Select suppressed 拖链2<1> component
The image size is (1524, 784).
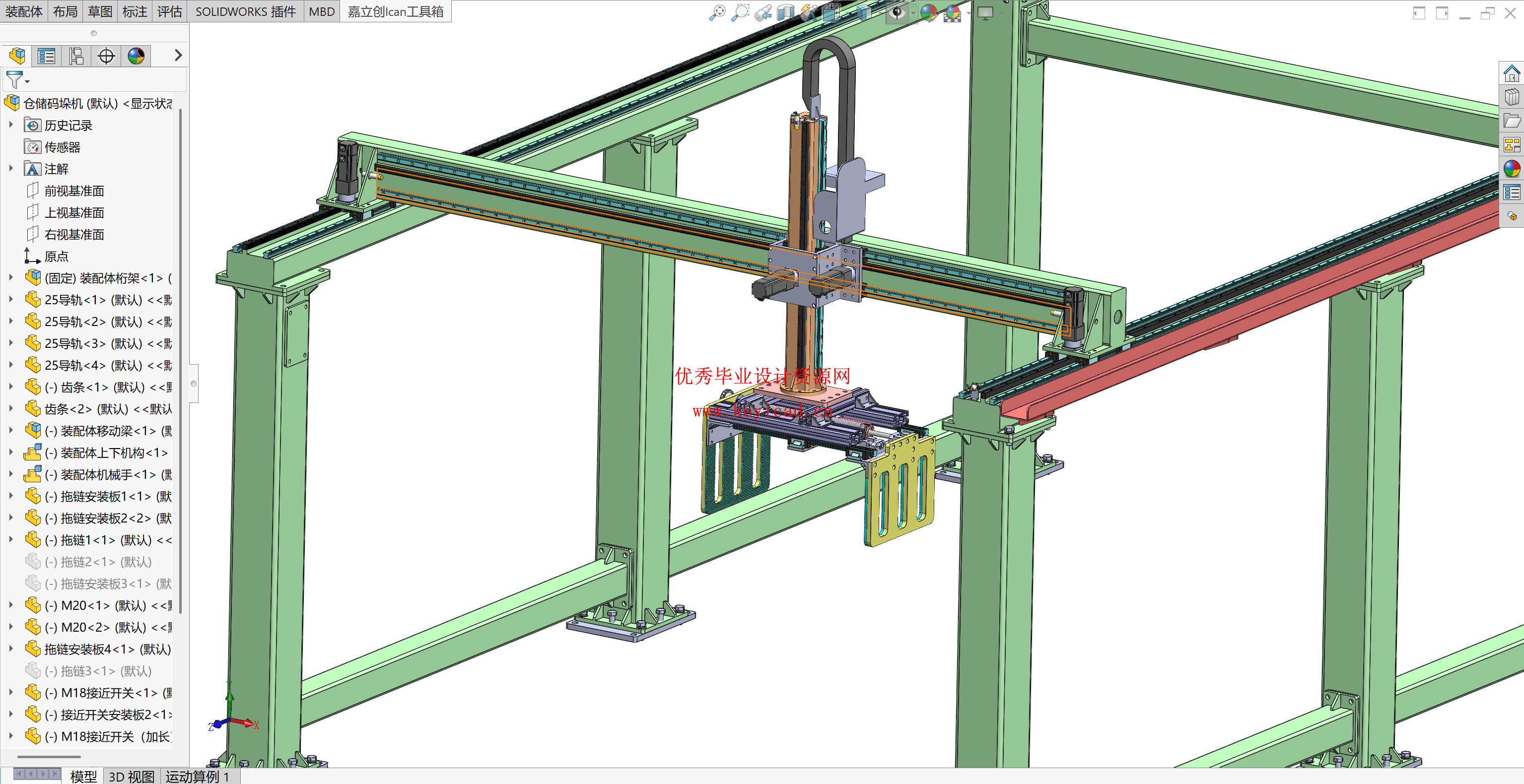click(x=89, y=562)
